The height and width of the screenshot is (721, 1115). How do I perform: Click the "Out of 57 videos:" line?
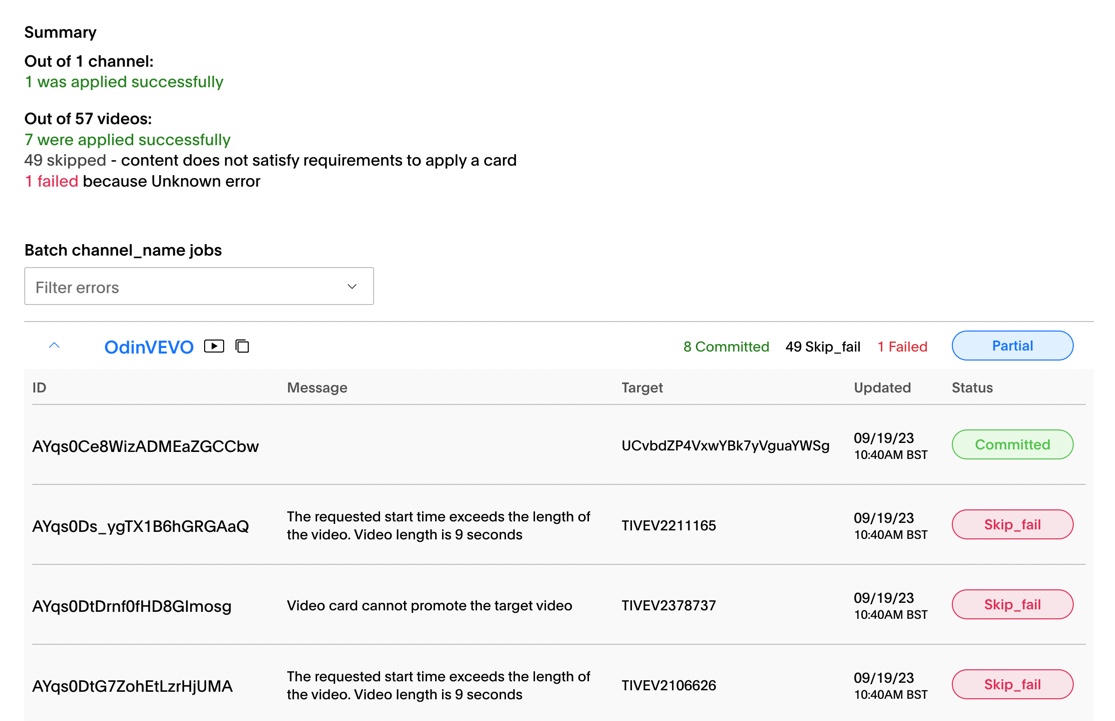(88, 119)
